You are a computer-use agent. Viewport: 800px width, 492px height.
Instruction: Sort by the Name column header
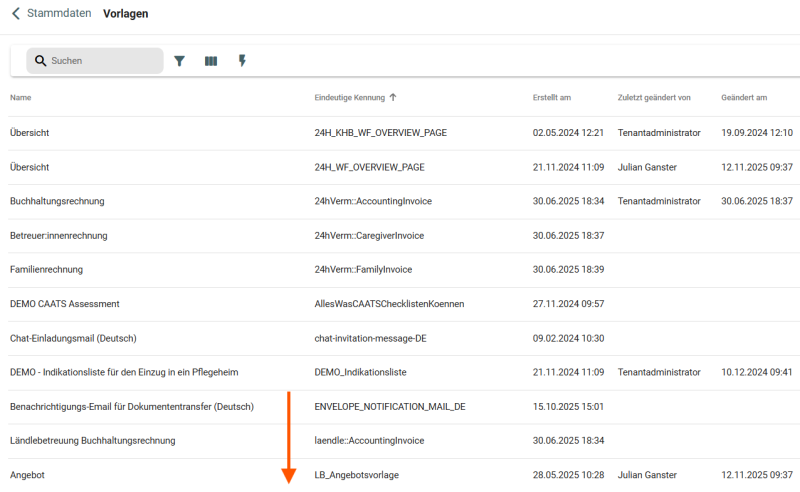pyautogui.click(x=21, y=98)
